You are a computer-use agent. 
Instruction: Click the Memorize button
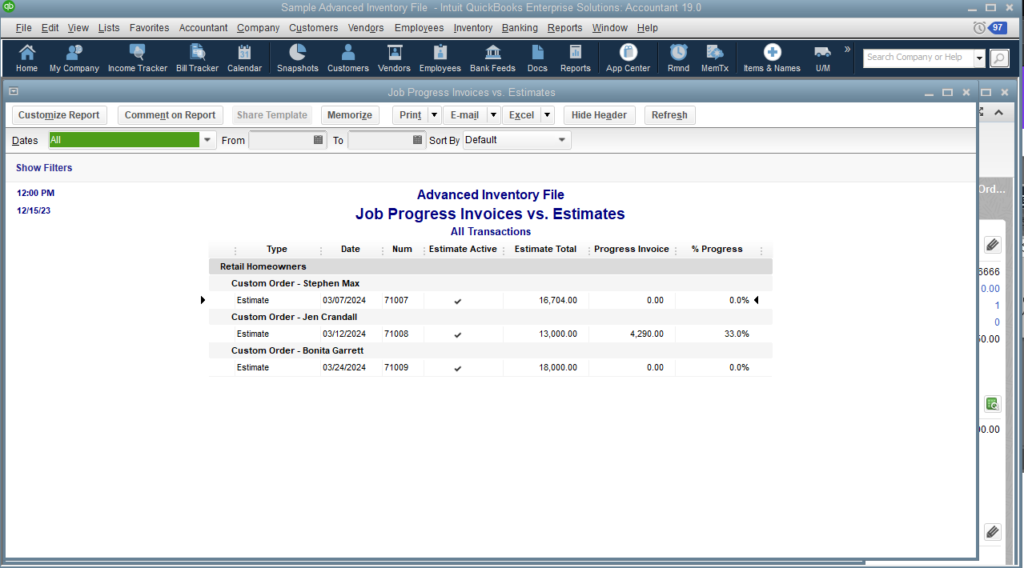pos(349,115)
